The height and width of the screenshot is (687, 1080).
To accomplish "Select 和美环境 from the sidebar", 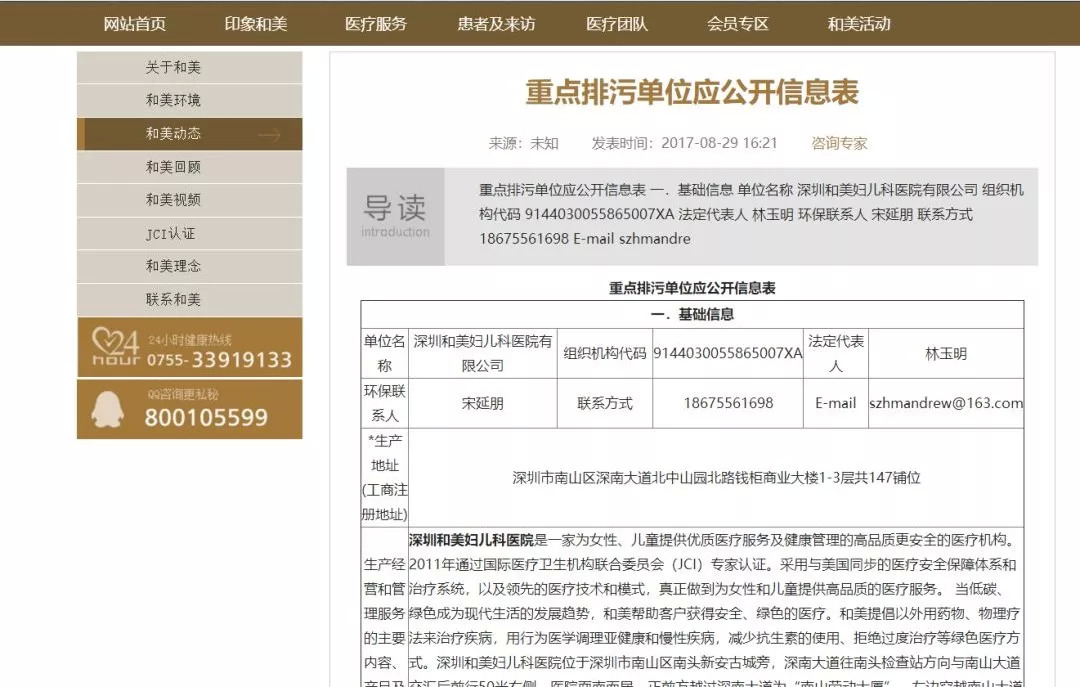I will click(x=173, y=100).
